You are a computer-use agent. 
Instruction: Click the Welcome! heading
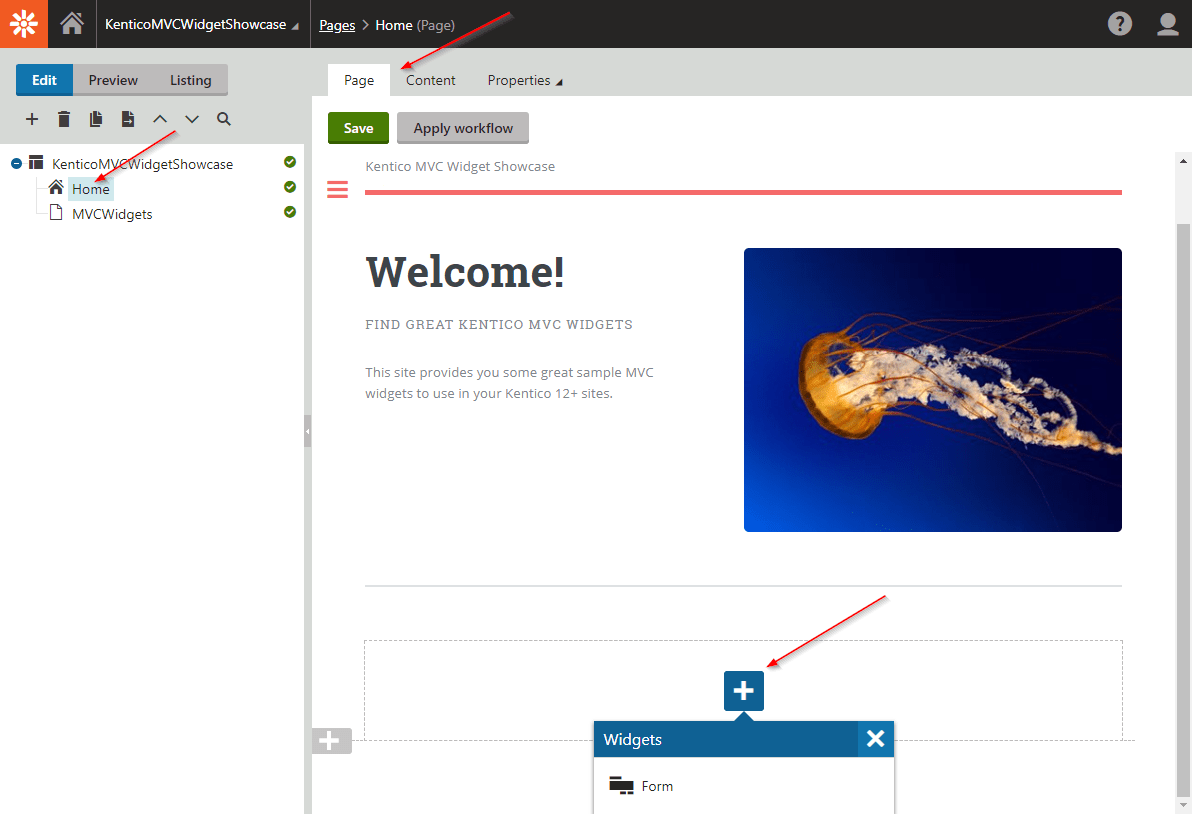[x=464, y=272]
